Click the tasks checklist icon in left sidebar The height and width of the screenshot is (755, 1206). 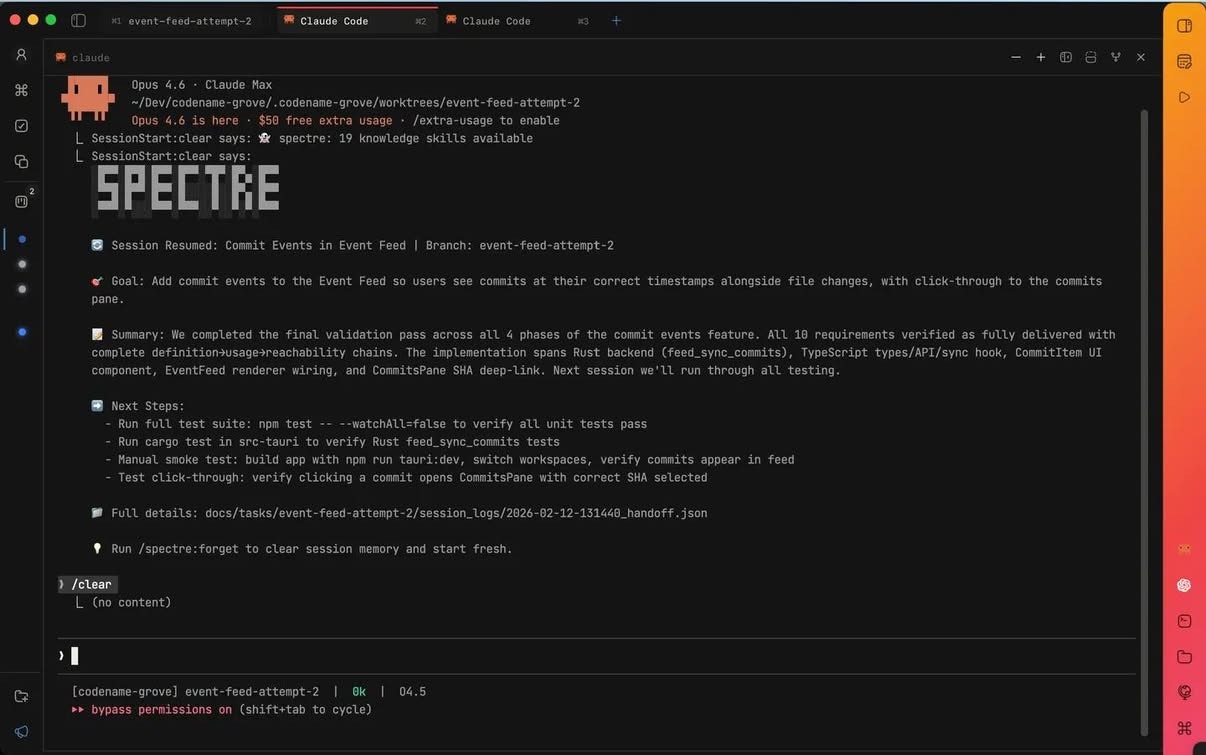coord(20,125)
